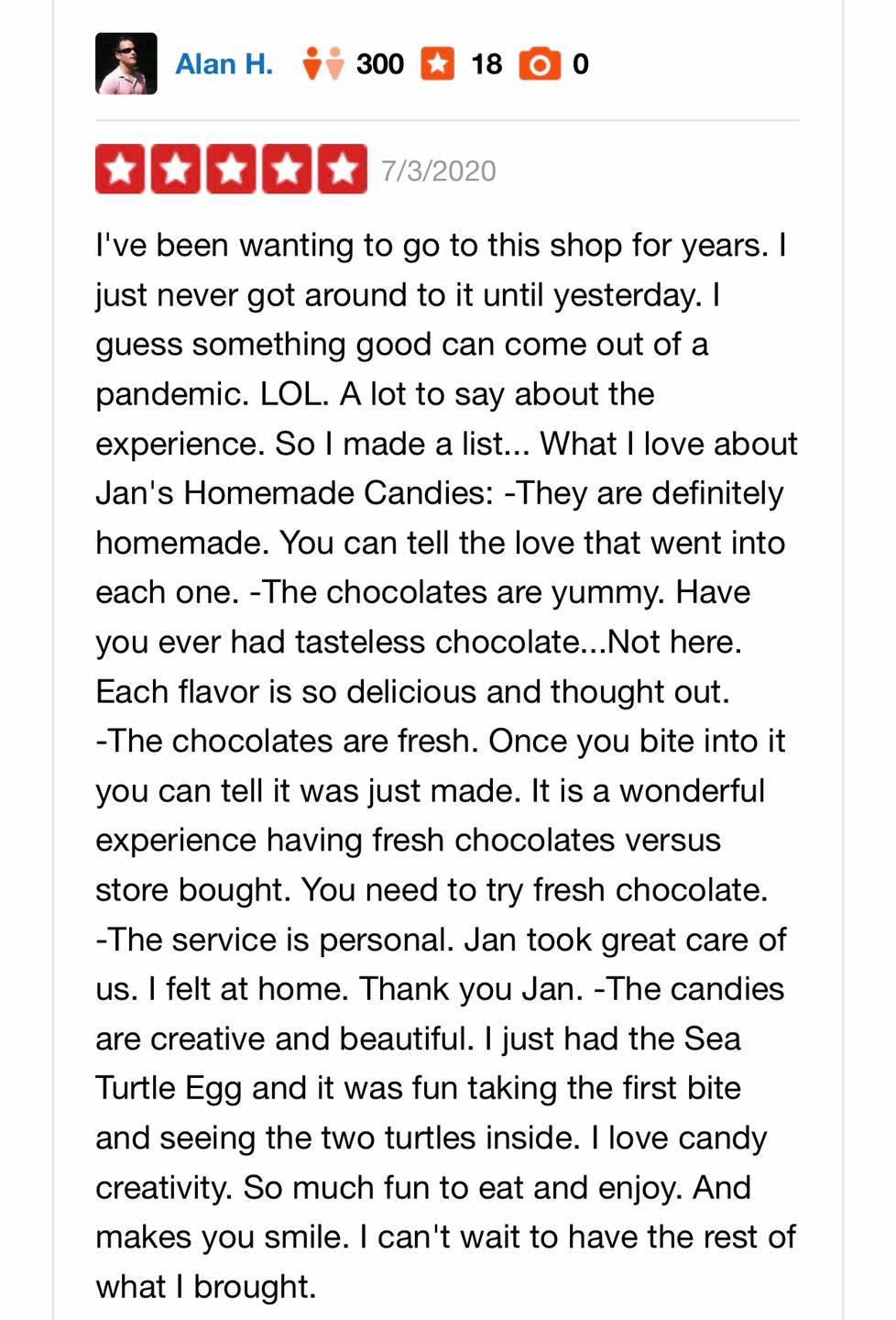Click the review's opening line about the shop
The width and height of the screenshot is (896, 1320).
click(x=442, y=246)
